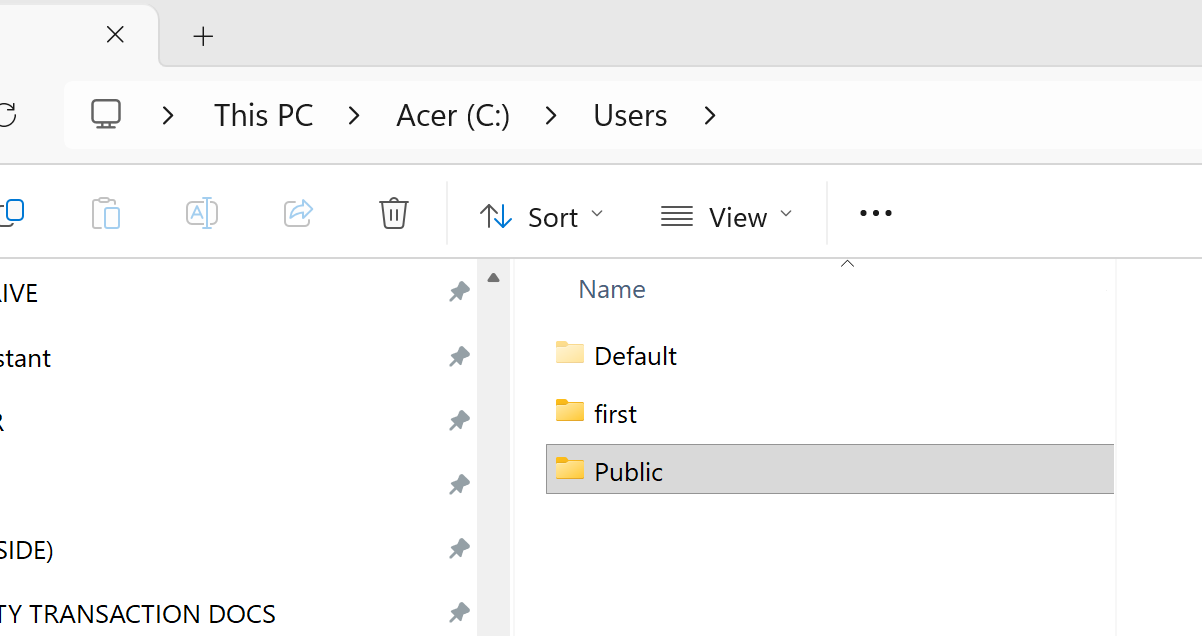Click the Delete trash can icon

393,213
